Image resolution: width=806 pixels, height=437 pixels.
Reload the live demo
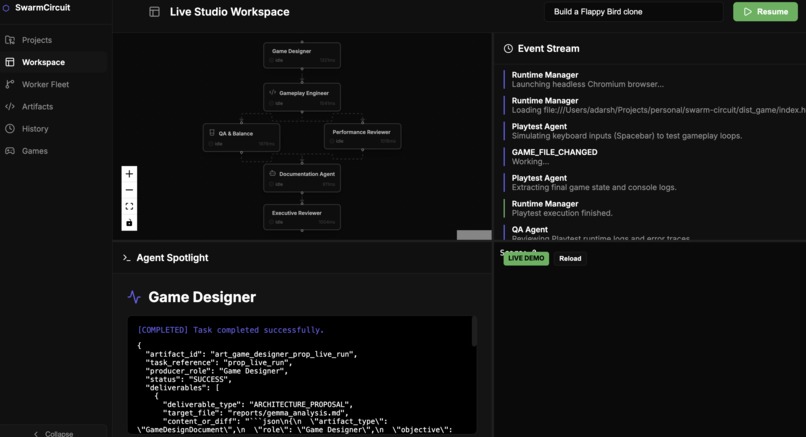tap(570, 259)
